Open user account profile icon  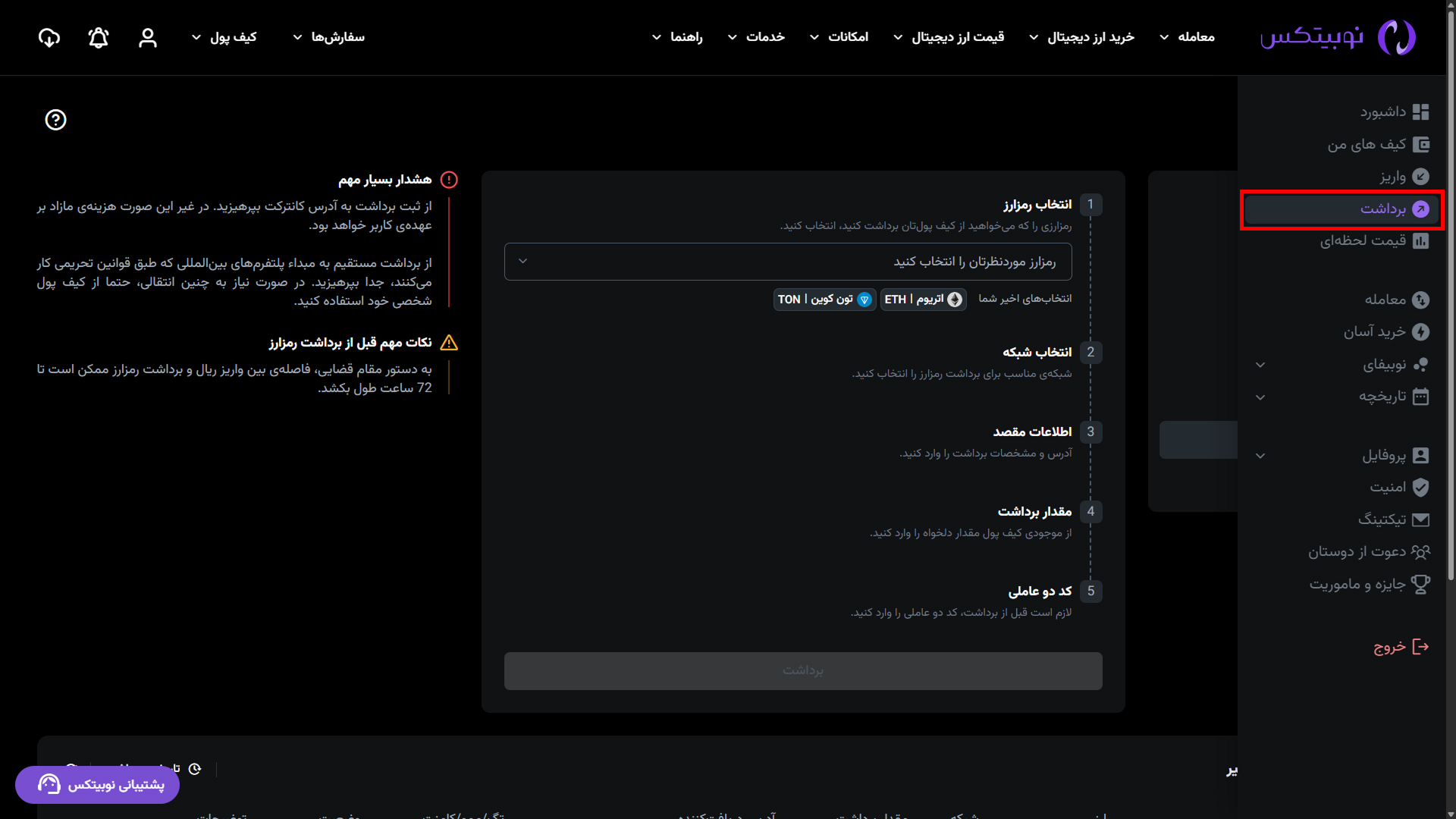(x=148, y=37)
